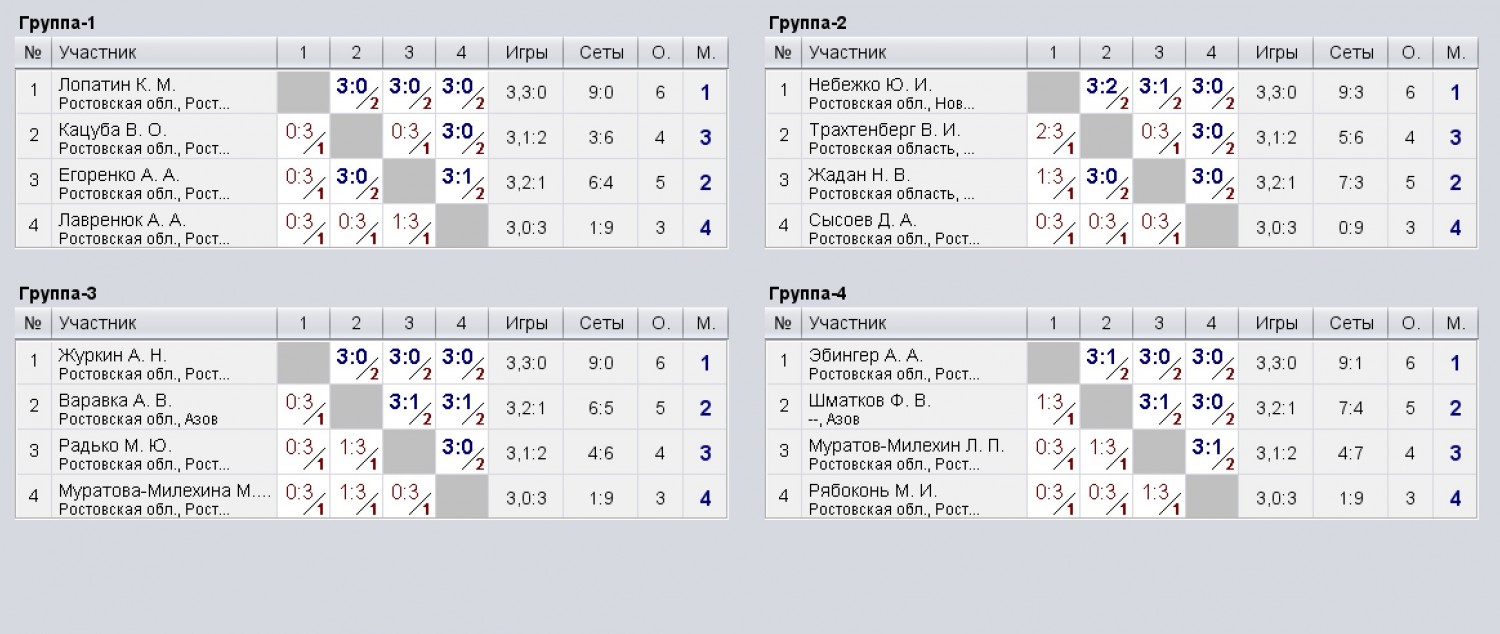This screenshot has width=1500, height=634.
Task: Click the Группа-3 title
Action: coord(58,294)
